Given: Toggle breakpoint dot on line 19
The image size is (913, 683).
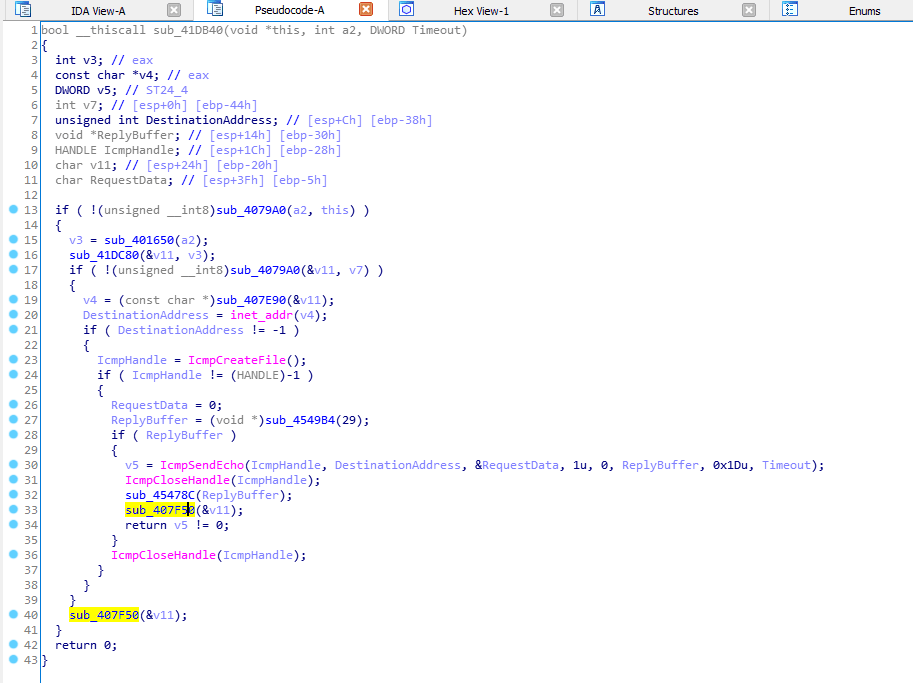Looking at the screenshot, I should (13, 299).
